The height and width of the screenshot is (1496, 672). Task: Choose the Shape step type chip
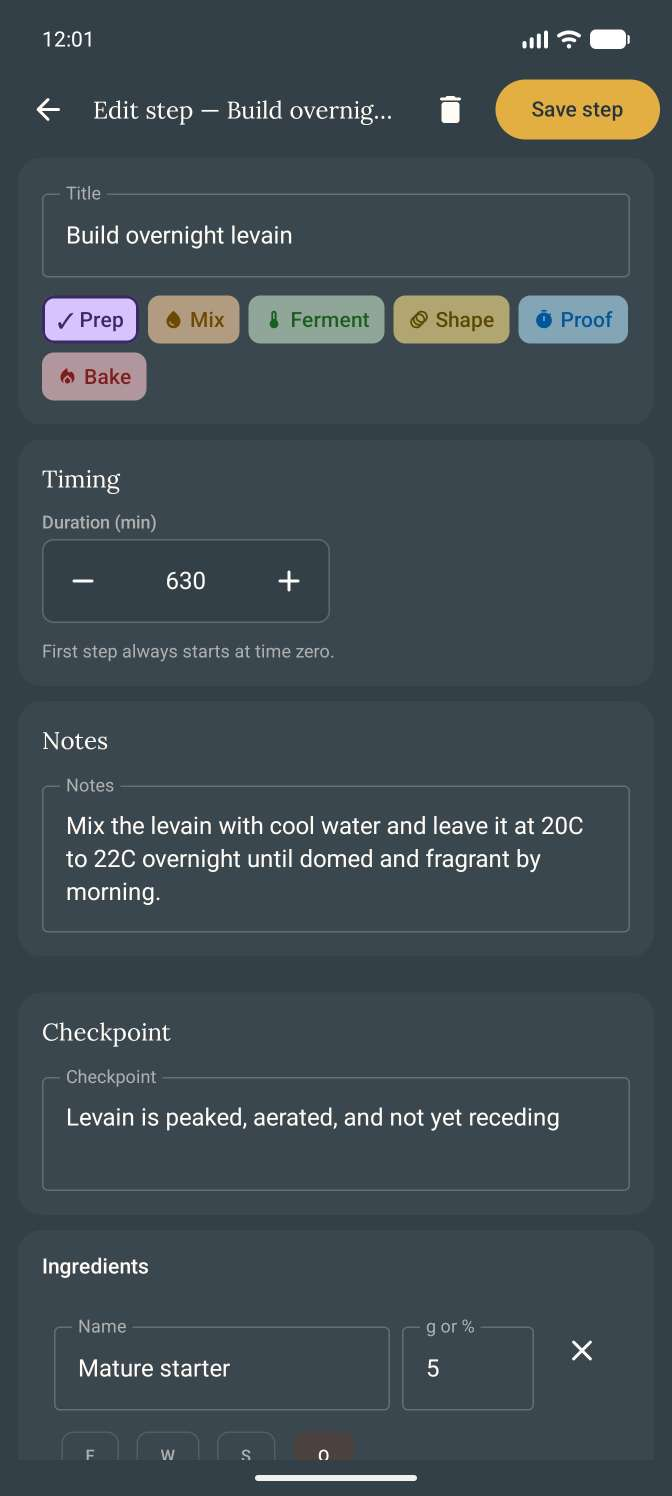coord(451,320)
